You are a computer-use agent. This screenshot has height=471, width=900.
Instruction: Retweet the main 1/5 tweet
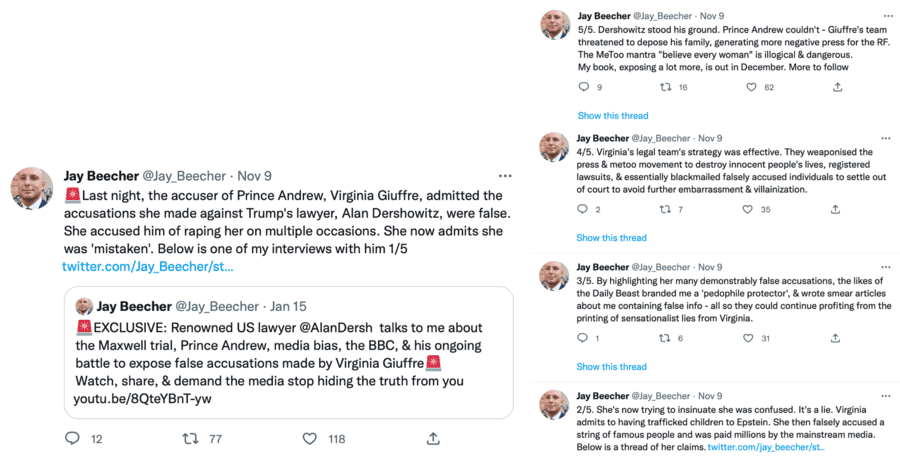point(190,438)
